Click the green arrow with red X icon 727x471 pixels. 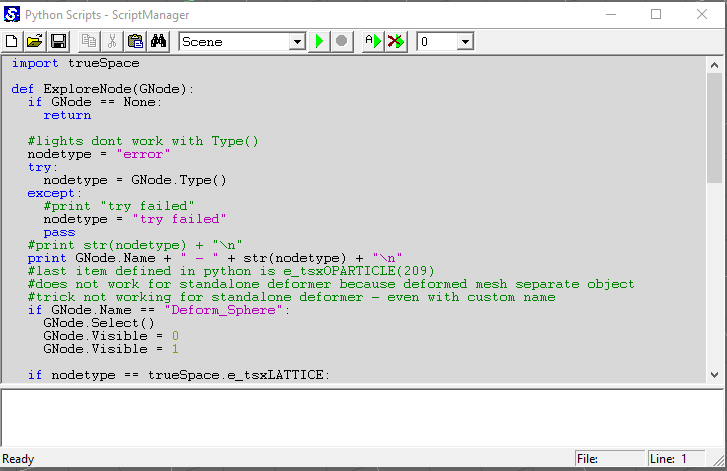396,42
